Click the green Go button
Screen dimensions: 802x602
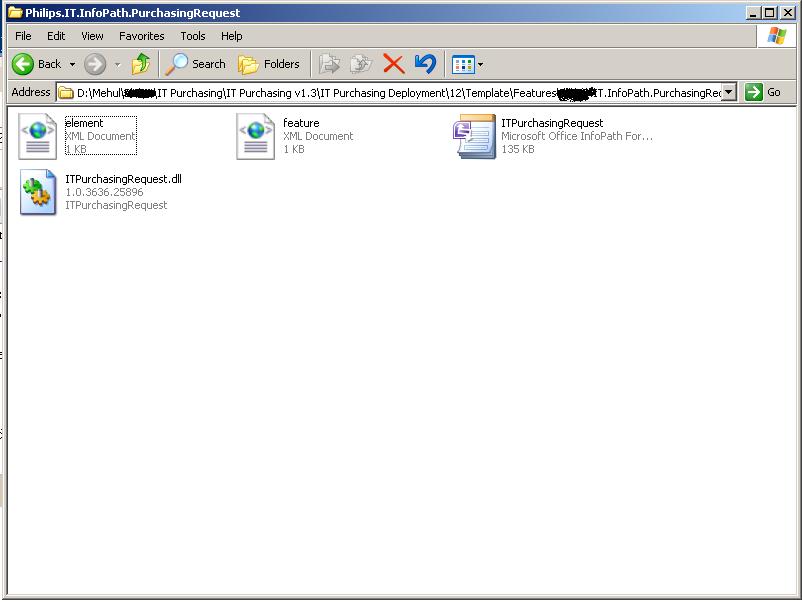[x=763, y=92]
